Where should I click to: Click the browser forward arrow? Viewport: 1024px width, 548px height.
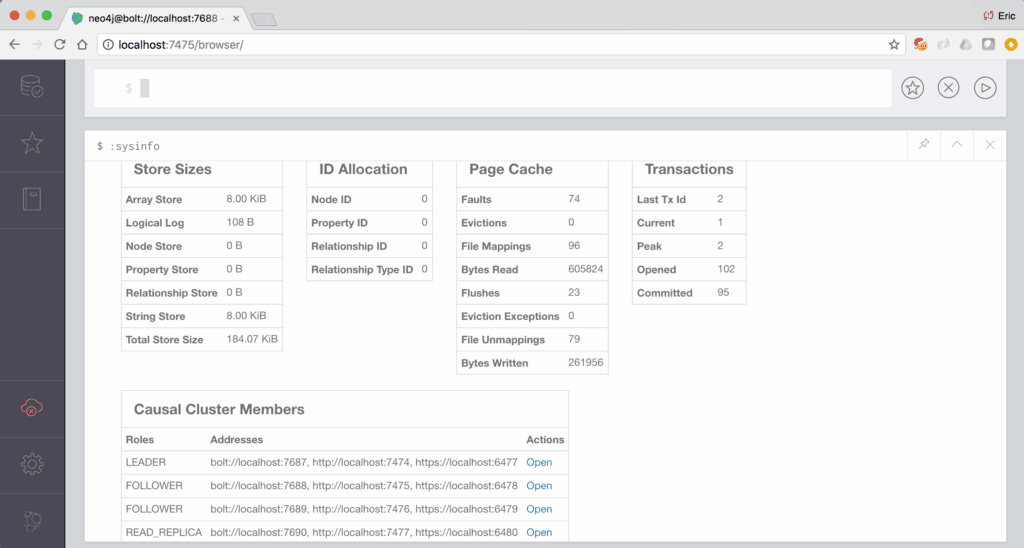pyautogui.click(x=37, y=44)
